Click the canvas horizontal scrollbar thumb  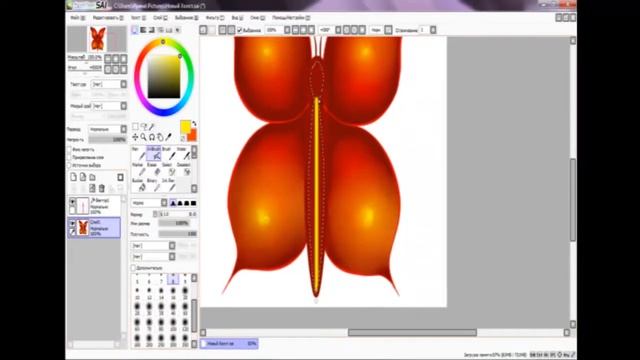[x=412, y=333]
